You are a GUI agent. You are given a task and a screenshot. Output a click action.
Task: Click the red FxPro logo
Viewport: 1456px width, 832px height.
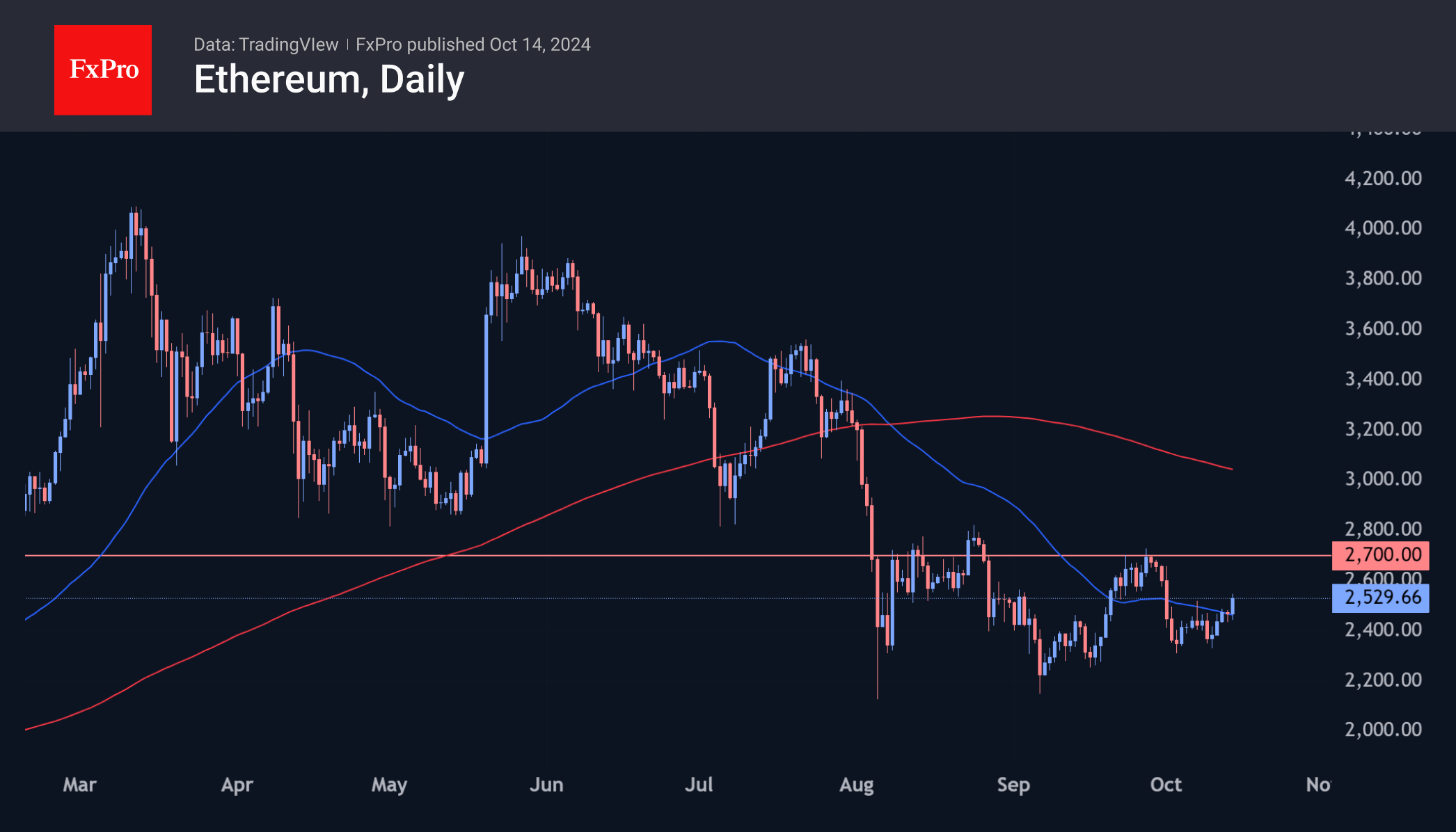coord(103,70)
